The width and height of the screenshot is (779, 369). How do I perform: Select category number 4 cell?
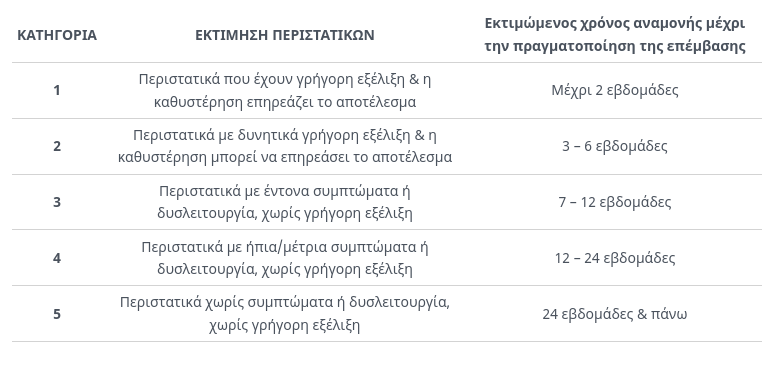point(57,258)
